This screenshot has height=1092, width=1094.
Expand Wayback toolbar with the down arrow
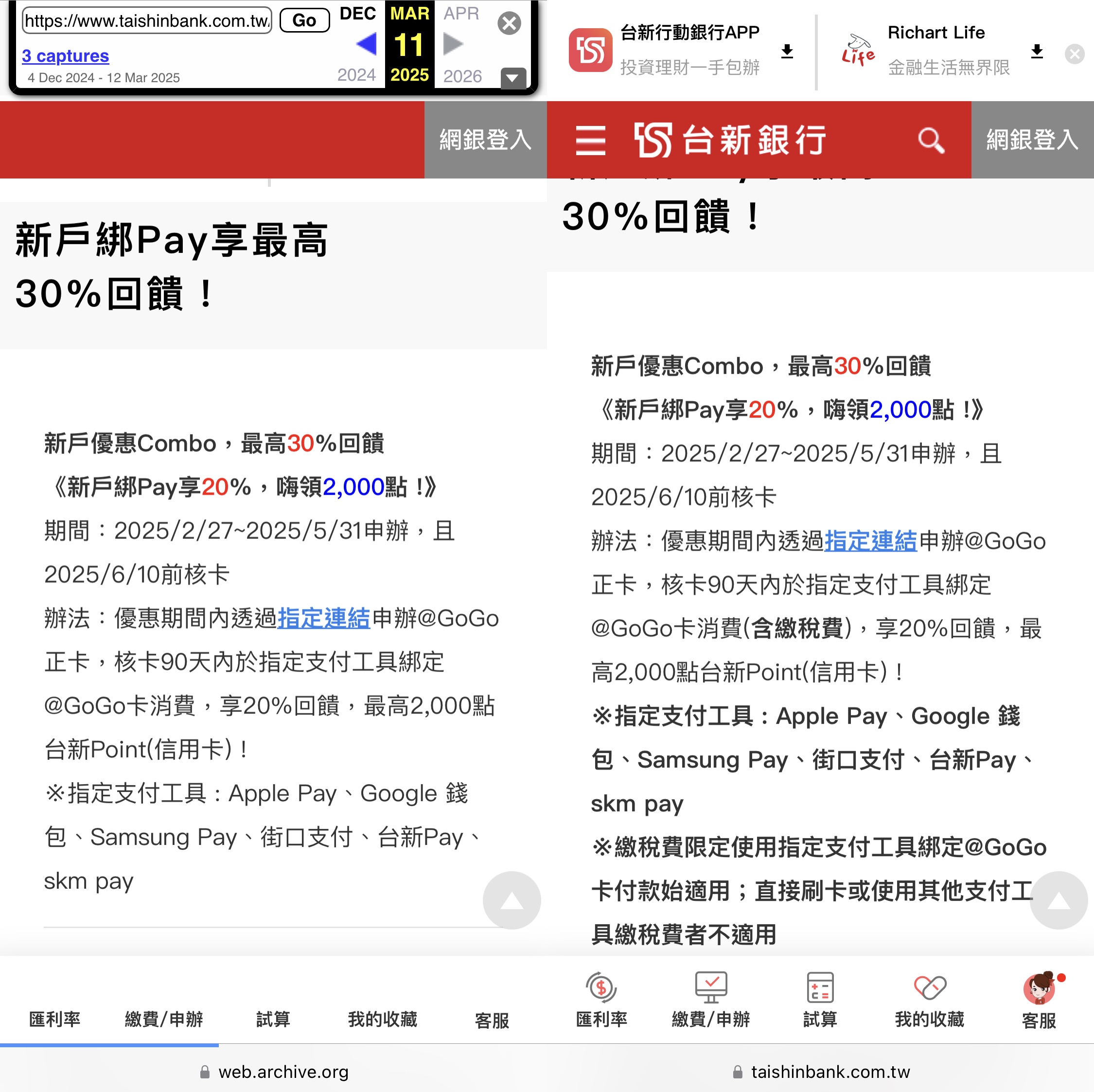[513, 78]
